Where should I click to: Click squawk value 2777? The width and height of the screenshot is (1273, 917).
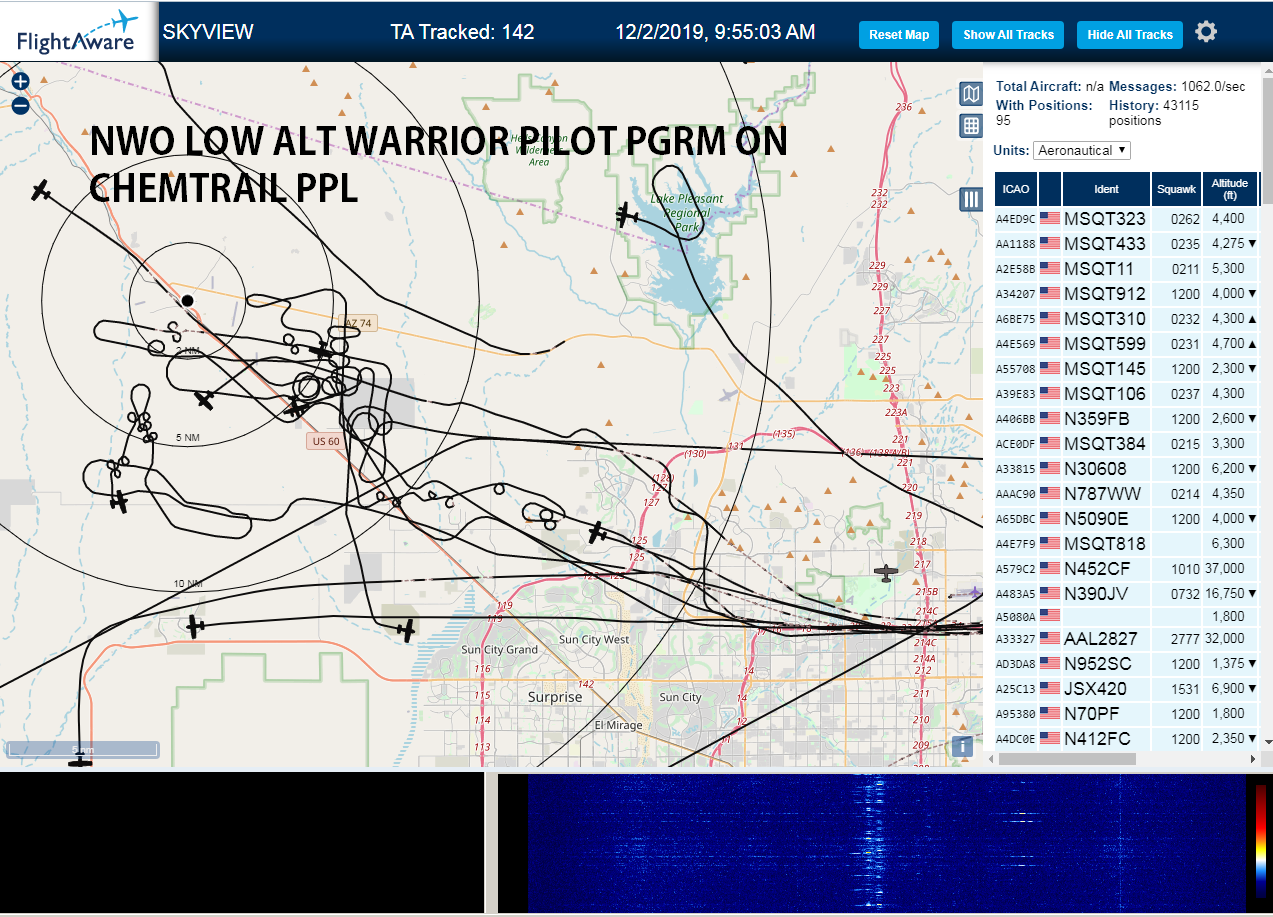(1185, 638)
